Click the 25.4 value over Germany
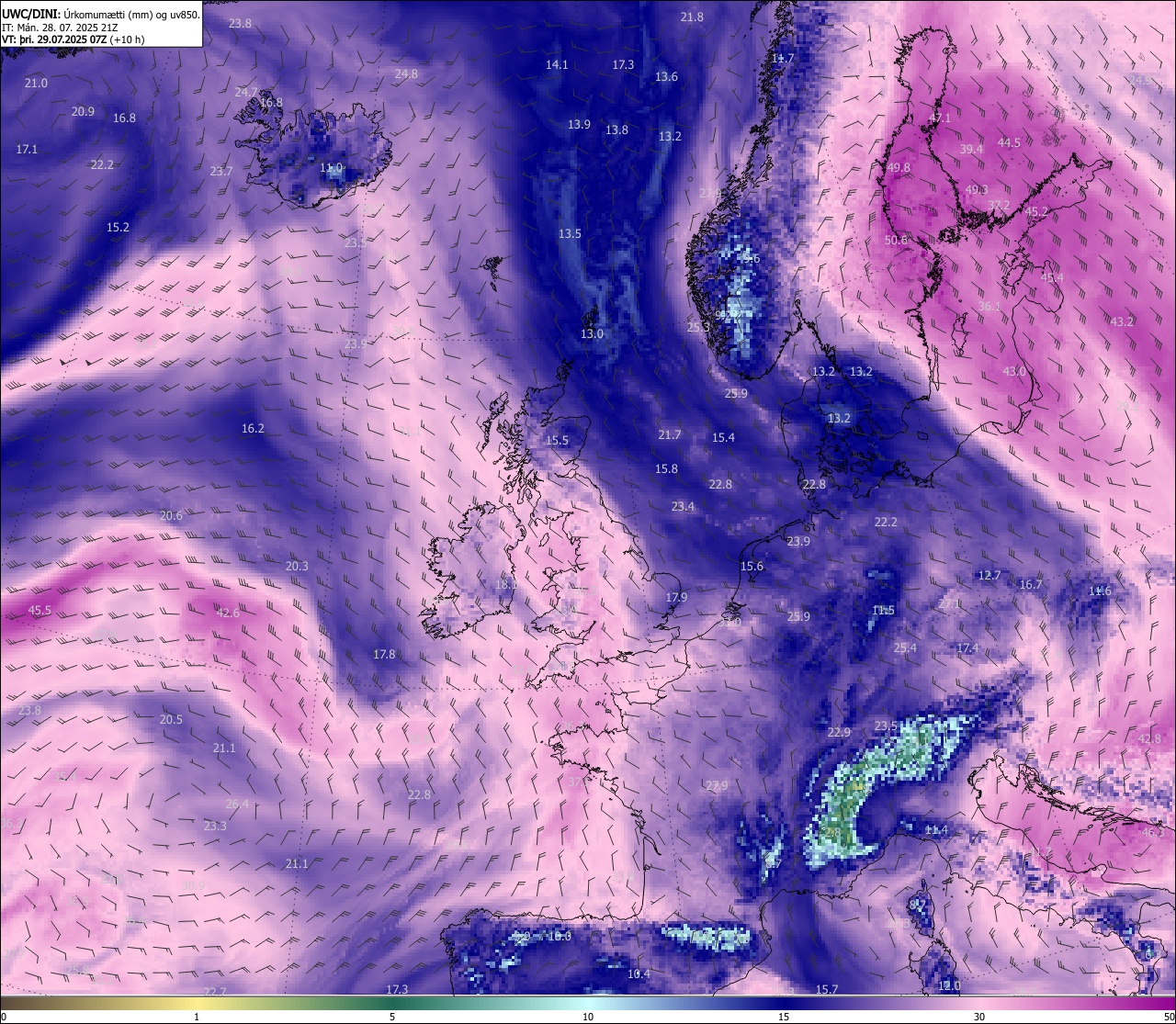The width and height of the screenshot is (1176, 1024). point(905,647)
